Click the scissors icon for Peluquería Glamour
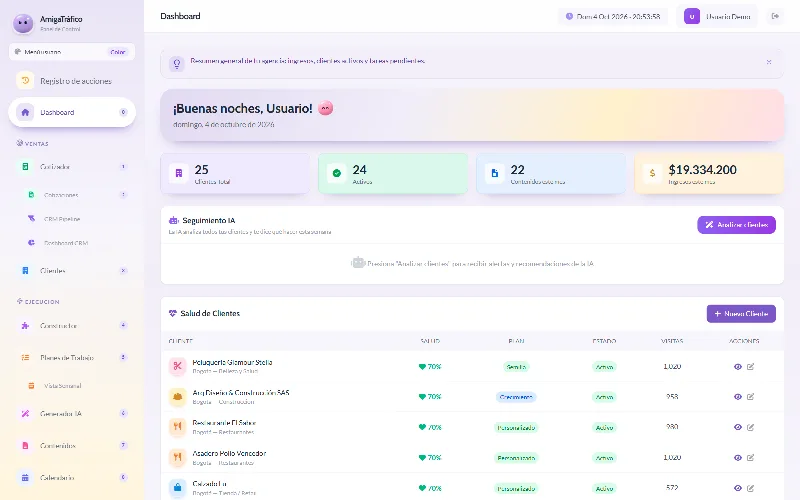 pyautogui.click(x=178, y=366)
